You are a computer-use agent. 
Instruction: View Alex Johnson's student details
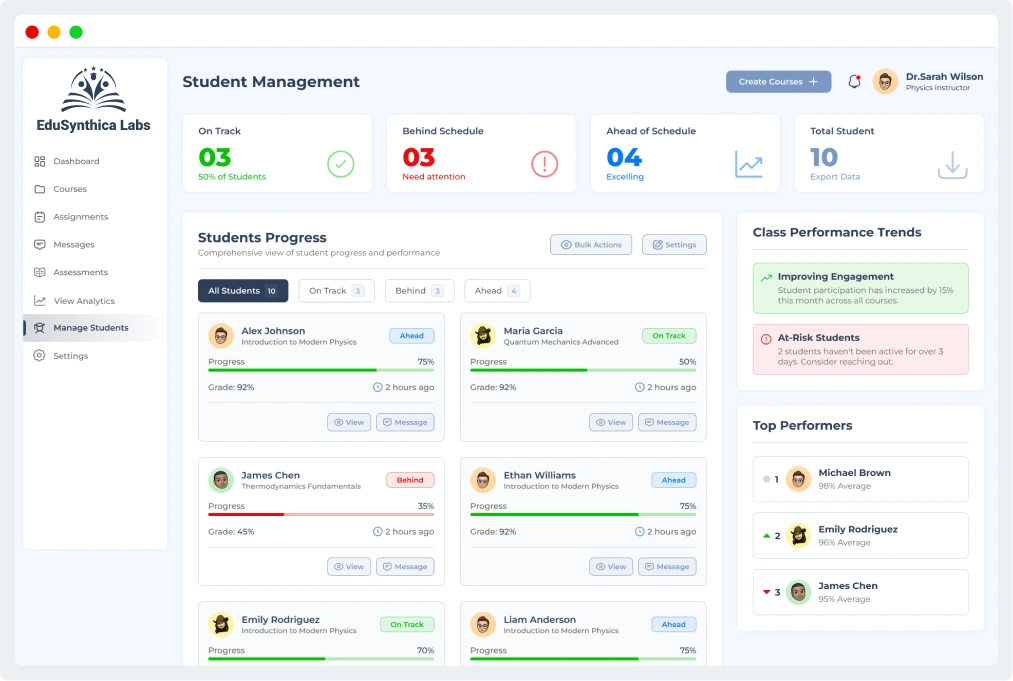[x=349, y=422]
